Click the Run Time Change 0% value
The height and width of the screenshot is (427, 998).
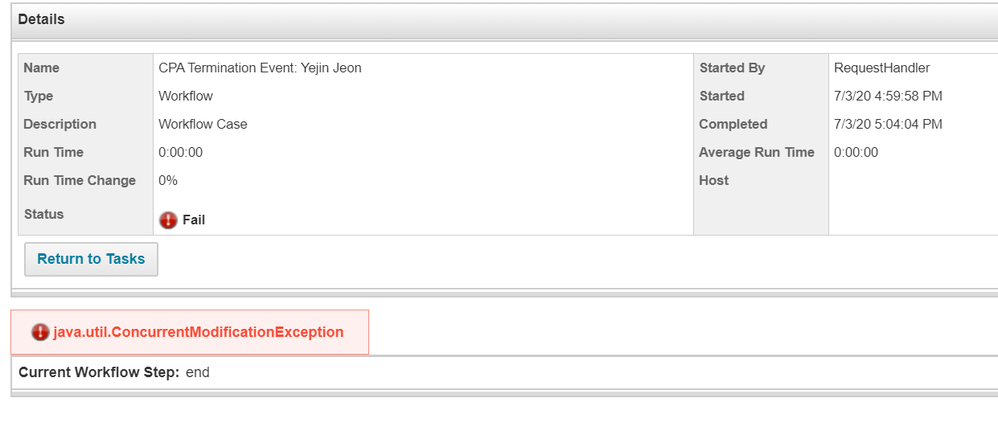click(x=168, y=180)
